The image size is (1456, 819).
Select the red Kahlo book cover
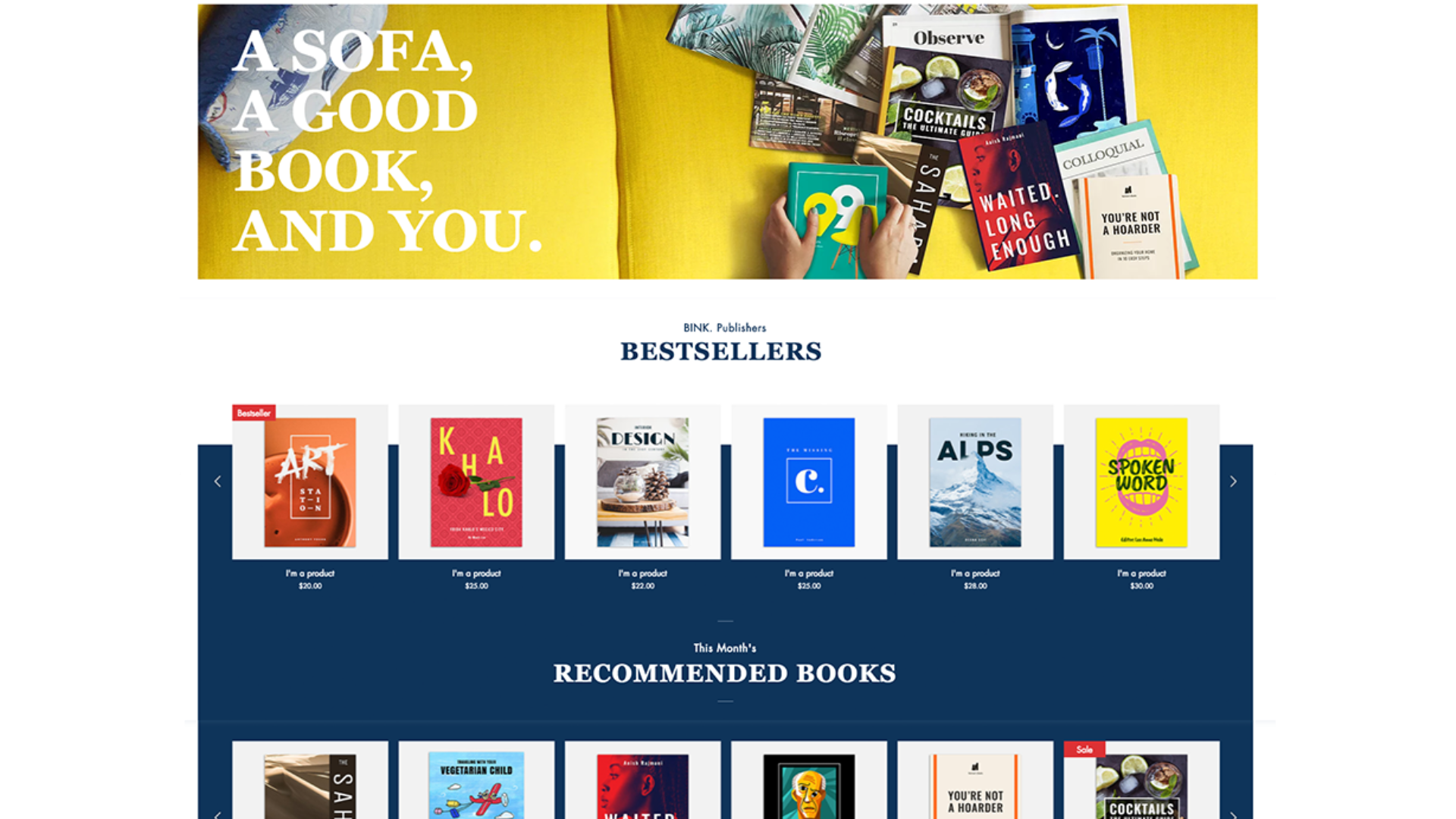pos(476,482)
